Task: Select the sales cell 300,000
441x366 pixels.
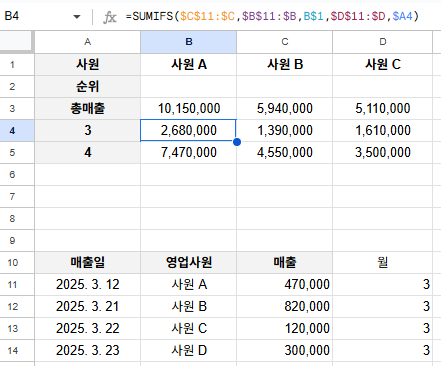Action: (x=285, y=350)
